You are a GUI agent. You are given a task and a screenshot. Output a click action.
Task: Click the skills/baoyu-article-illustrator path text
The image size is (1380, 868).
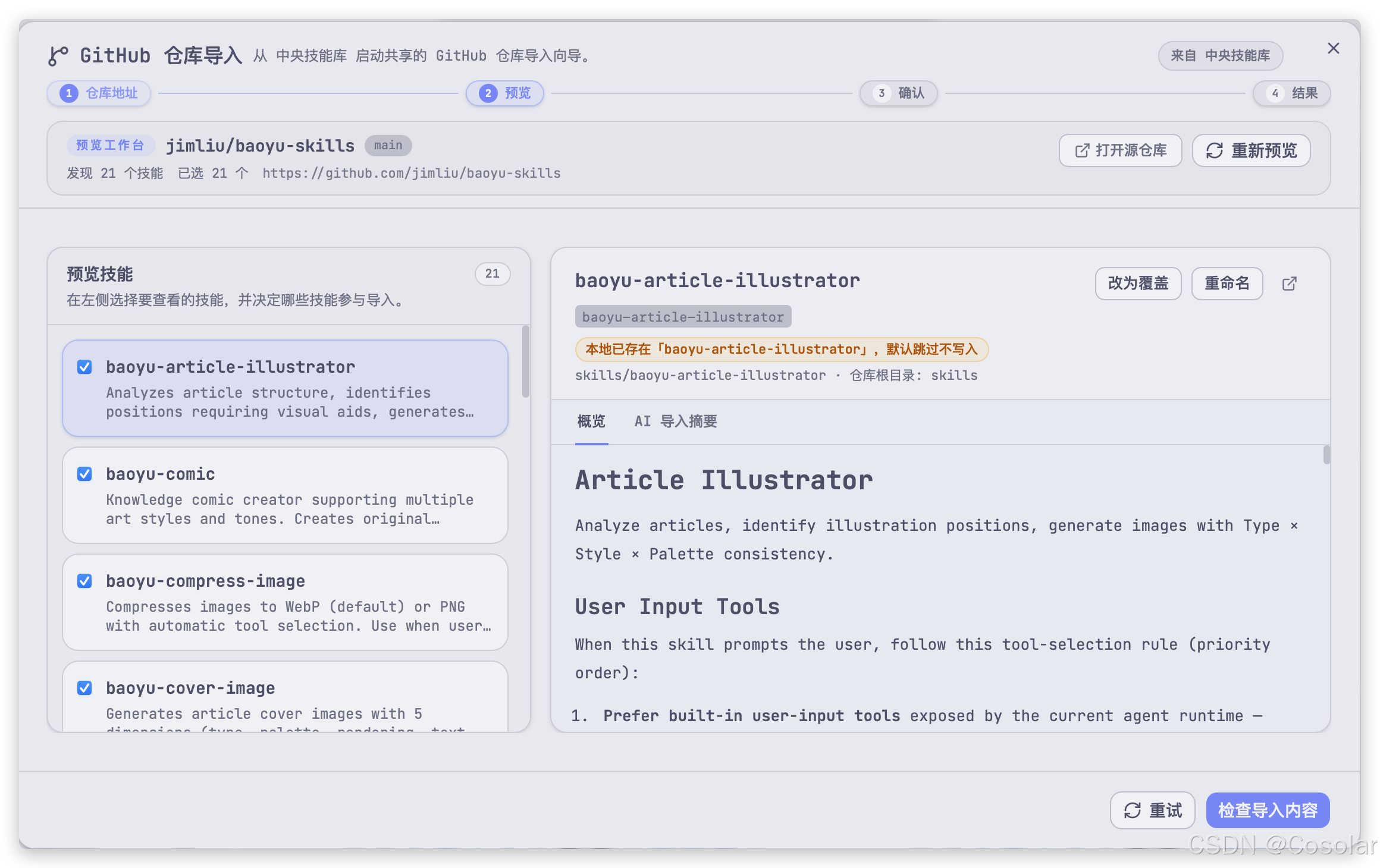pos(700,375)
